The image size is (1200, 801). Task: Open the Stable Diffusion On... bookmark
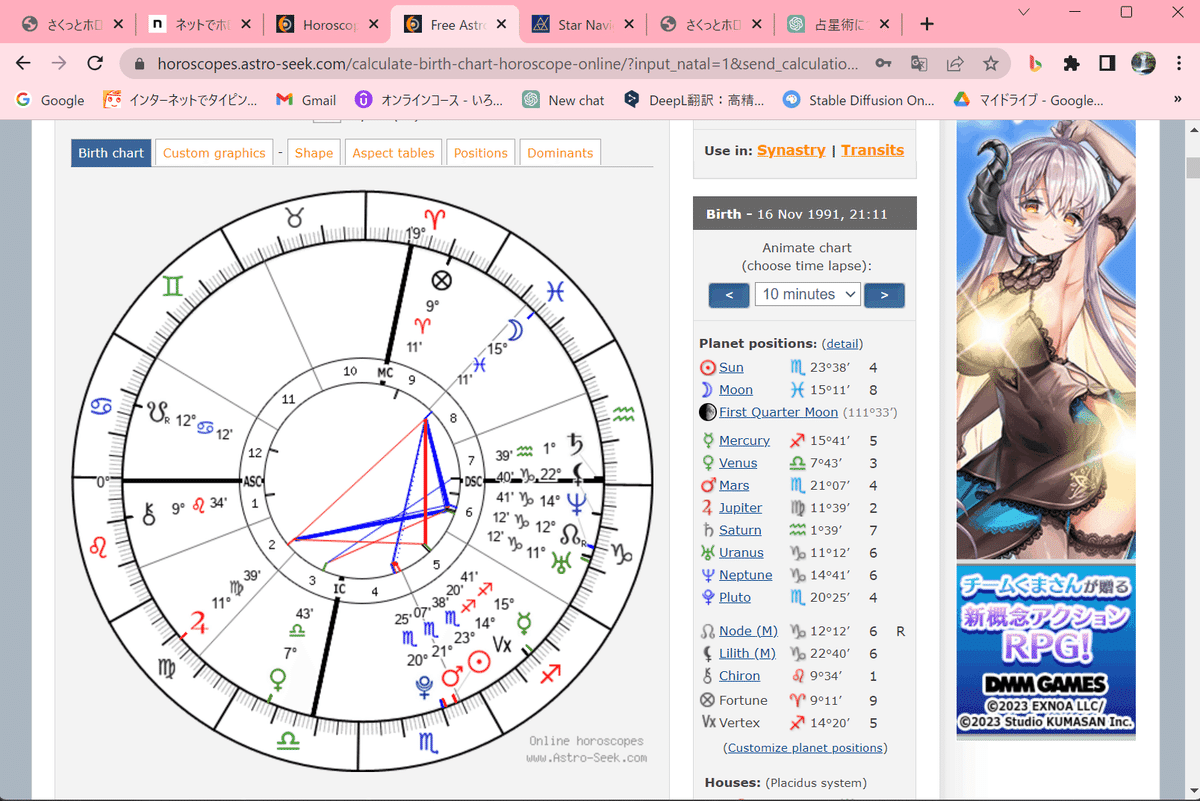coord(858,100)
